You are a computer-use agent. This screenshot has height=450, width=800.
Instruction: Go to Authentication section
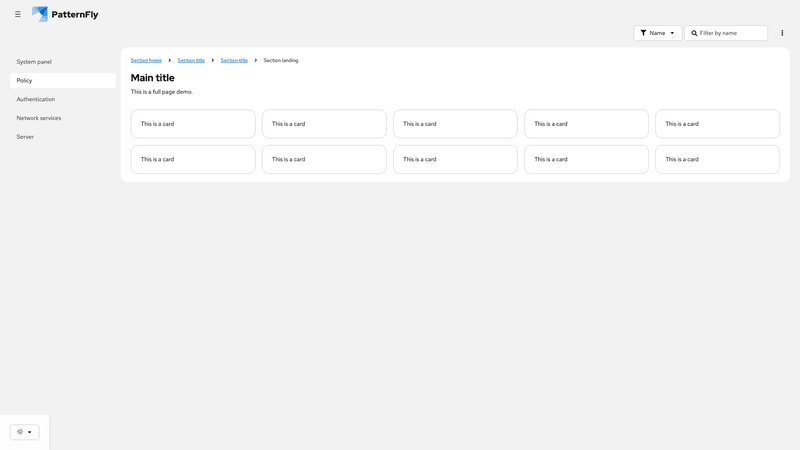point(63,99)
